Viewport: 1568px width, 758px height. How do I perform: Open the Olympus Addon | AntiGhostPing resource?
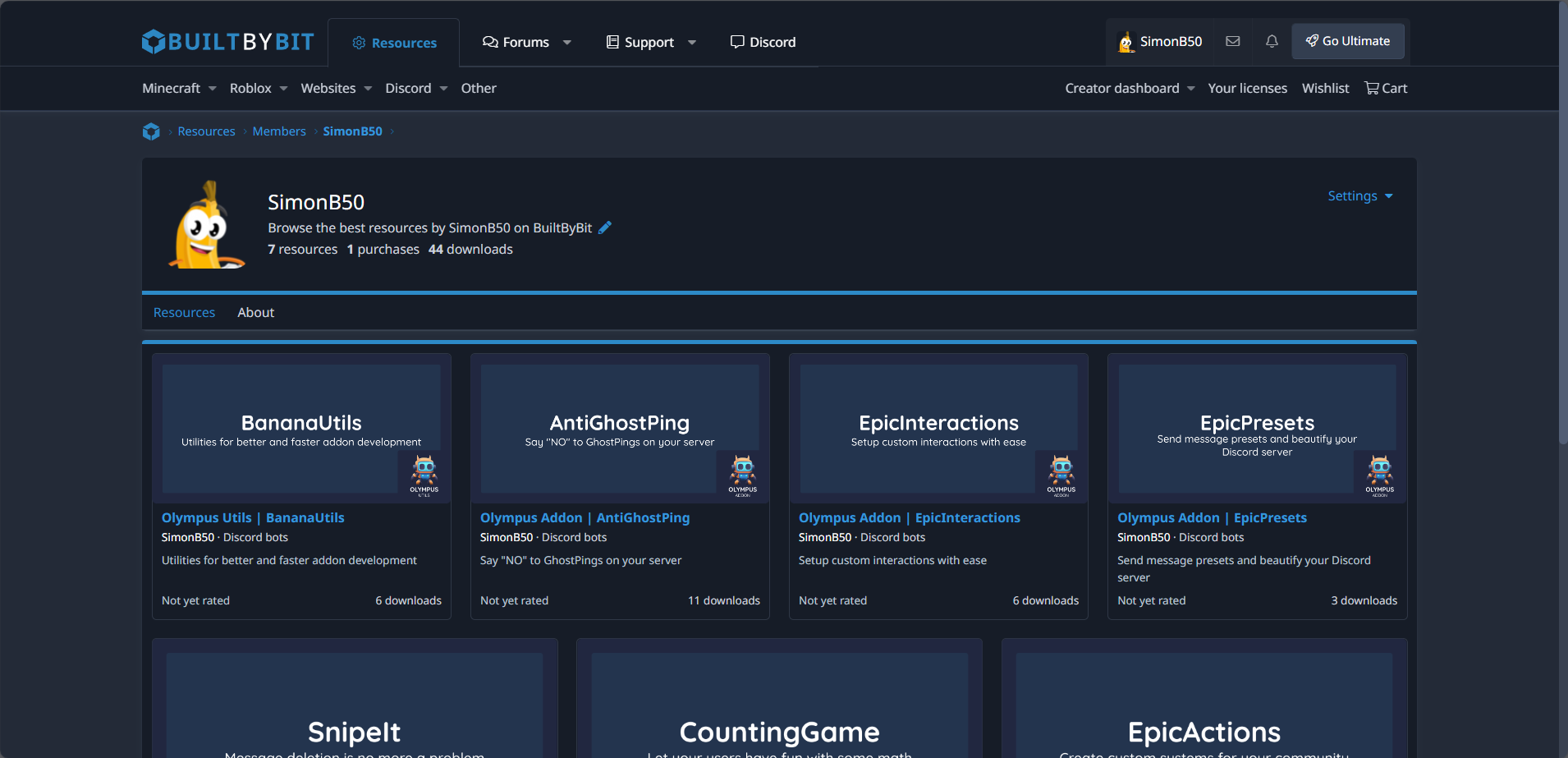point(585,517)
